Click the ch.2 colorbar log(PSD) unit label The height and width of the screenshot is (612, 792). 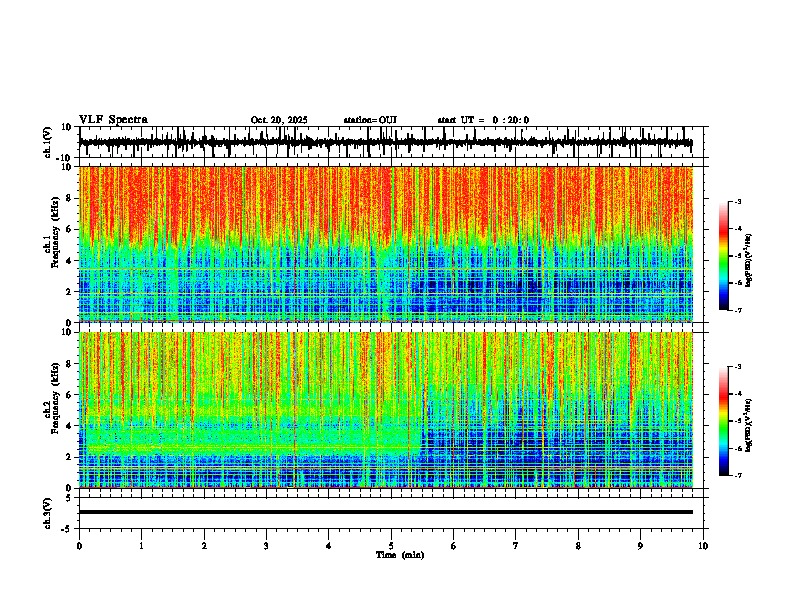749,425
